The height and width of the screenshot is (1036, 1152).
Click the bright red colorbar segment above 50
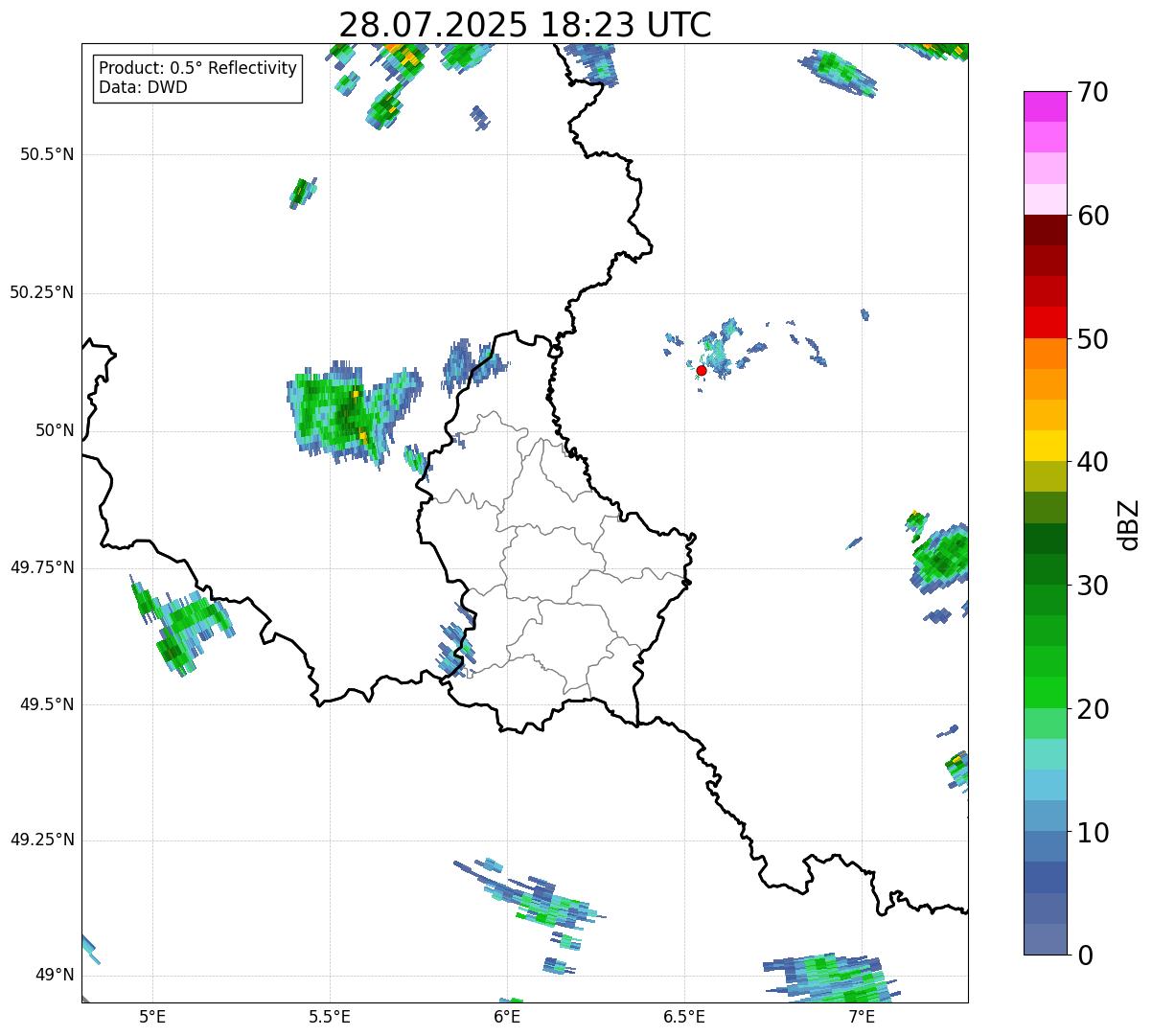pyautogui.click(x=1045, y=322)
